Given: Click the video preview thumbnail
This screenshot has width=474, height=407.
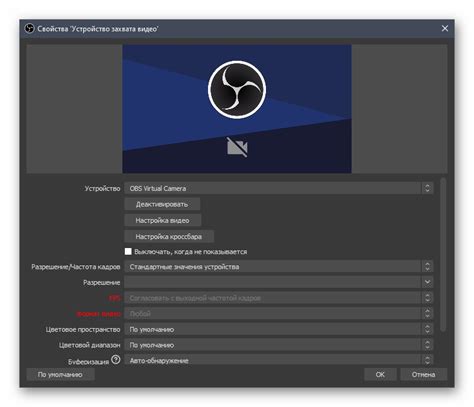Looking at the screenshot, I should pos(237,109).
